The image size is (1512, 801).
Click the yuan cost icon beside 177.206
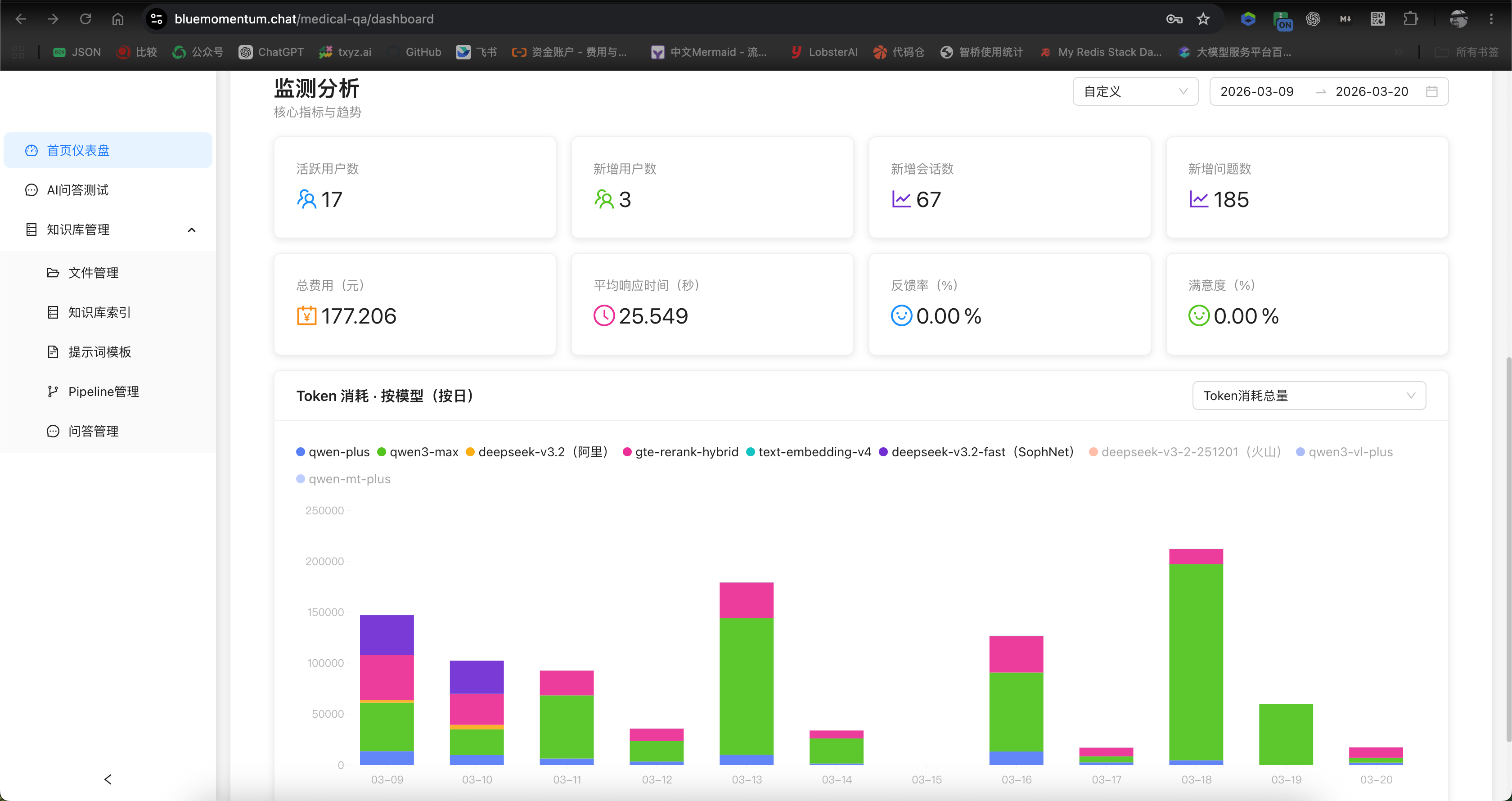(x=306, y=316)
